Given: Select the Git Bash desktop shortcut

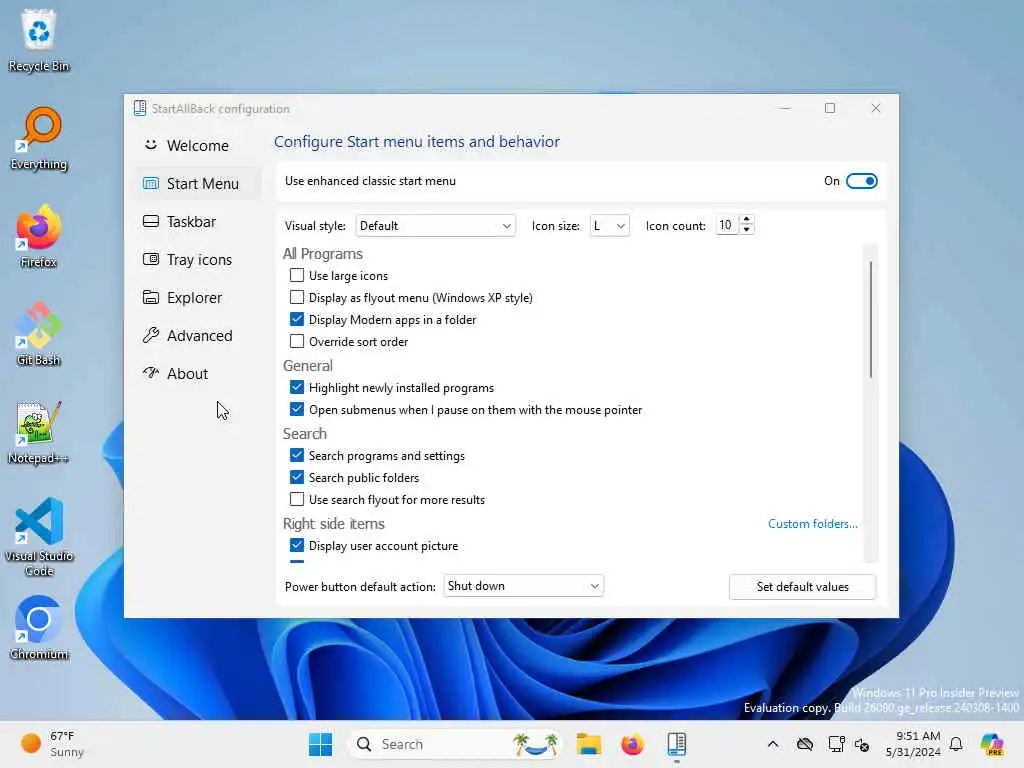Looking at the screenshot, I should [x=39, y=334].
